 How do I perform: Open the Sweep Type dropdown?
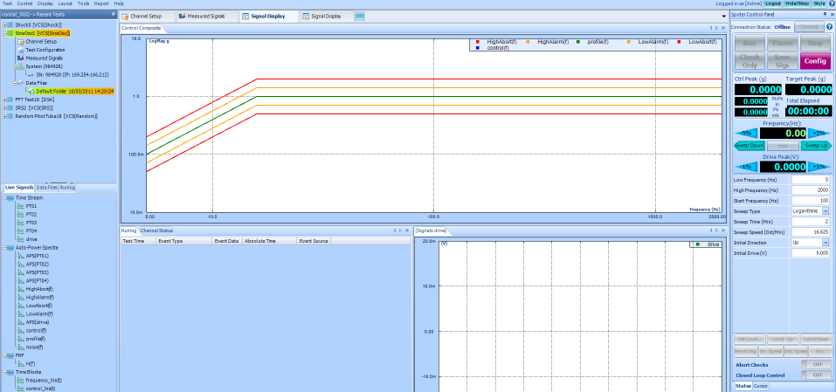point(826,211)
